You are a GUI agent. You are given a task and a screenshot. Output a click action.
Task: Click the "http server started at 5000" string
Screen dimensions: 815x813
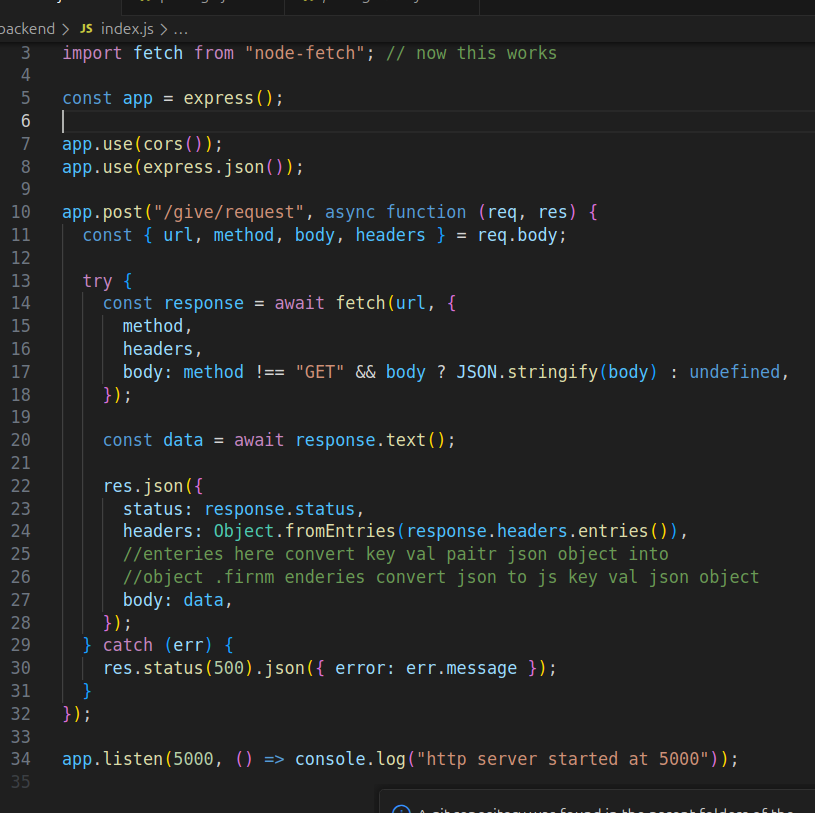562,759
